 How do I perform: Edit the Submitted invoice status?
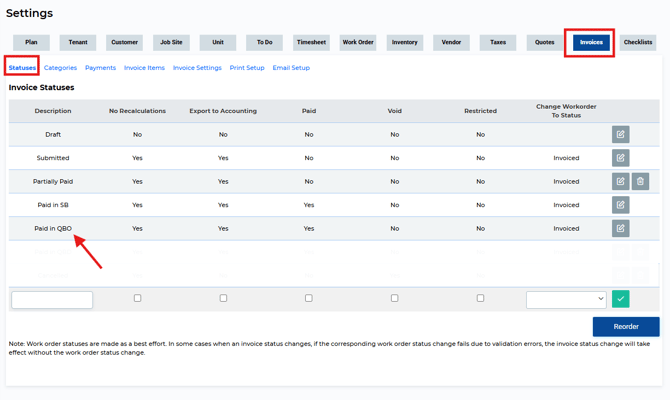pyautogui.click(x=620, y=158)
